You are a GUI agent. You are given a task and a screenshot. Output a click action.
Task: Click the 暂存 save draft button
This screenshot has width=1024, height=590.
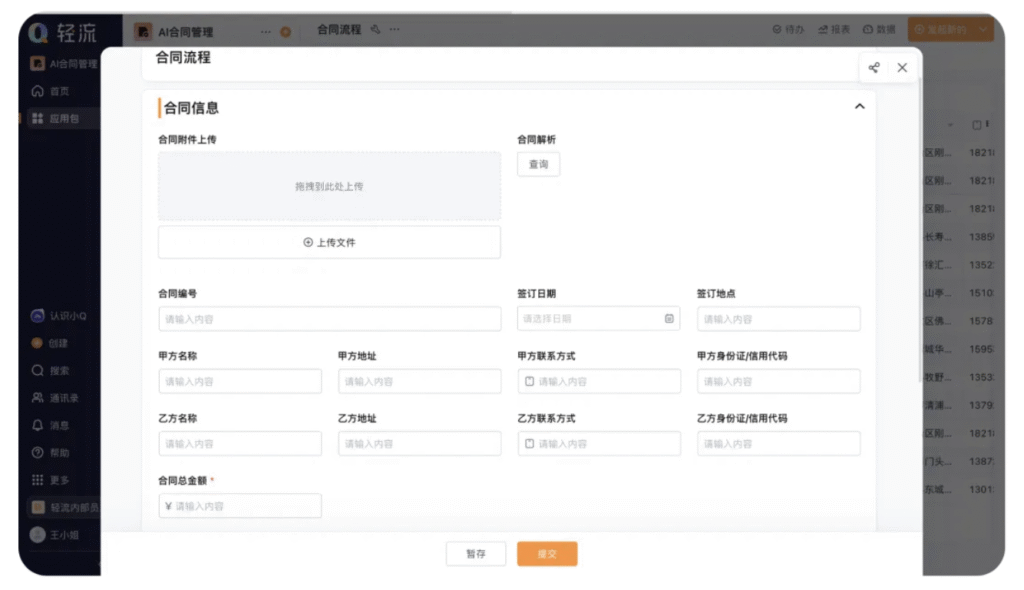pos(475,554)
